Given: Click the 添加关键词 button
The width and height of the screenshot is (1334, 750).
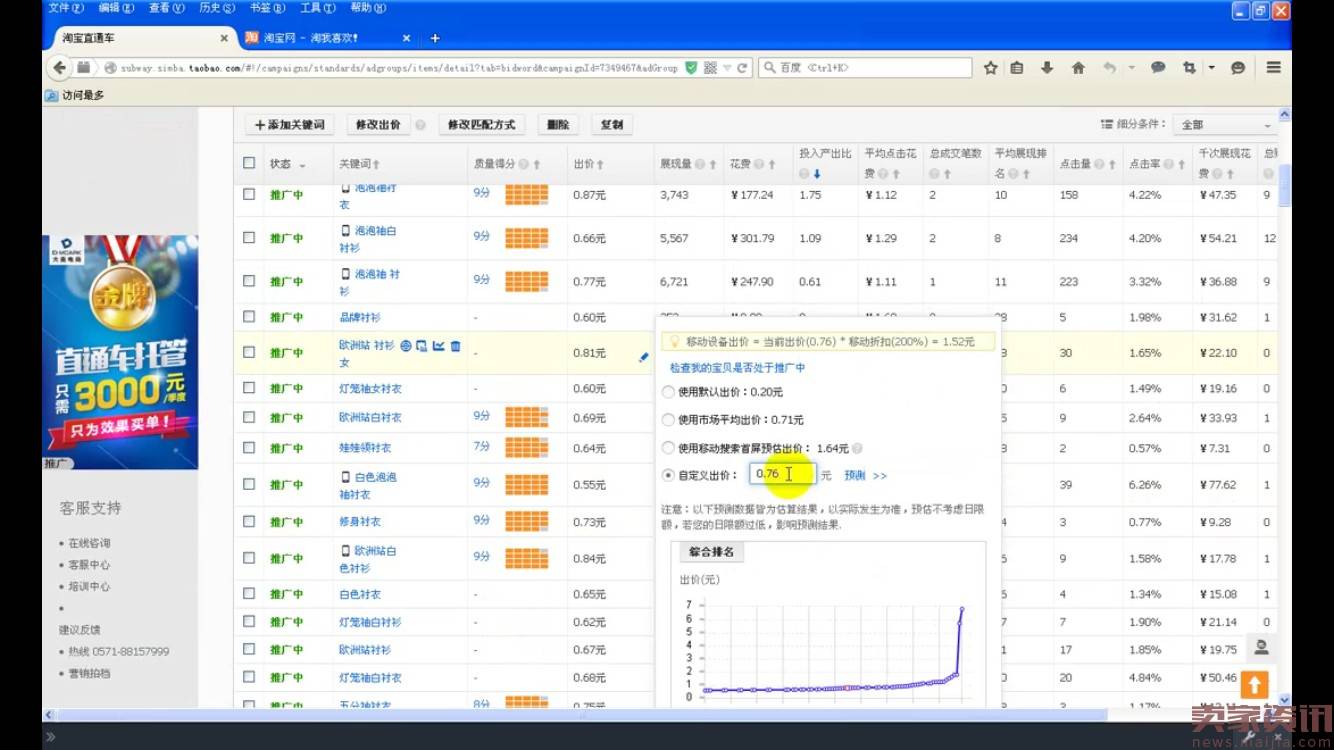Looking at the screenshot, I should coord(290,125).
